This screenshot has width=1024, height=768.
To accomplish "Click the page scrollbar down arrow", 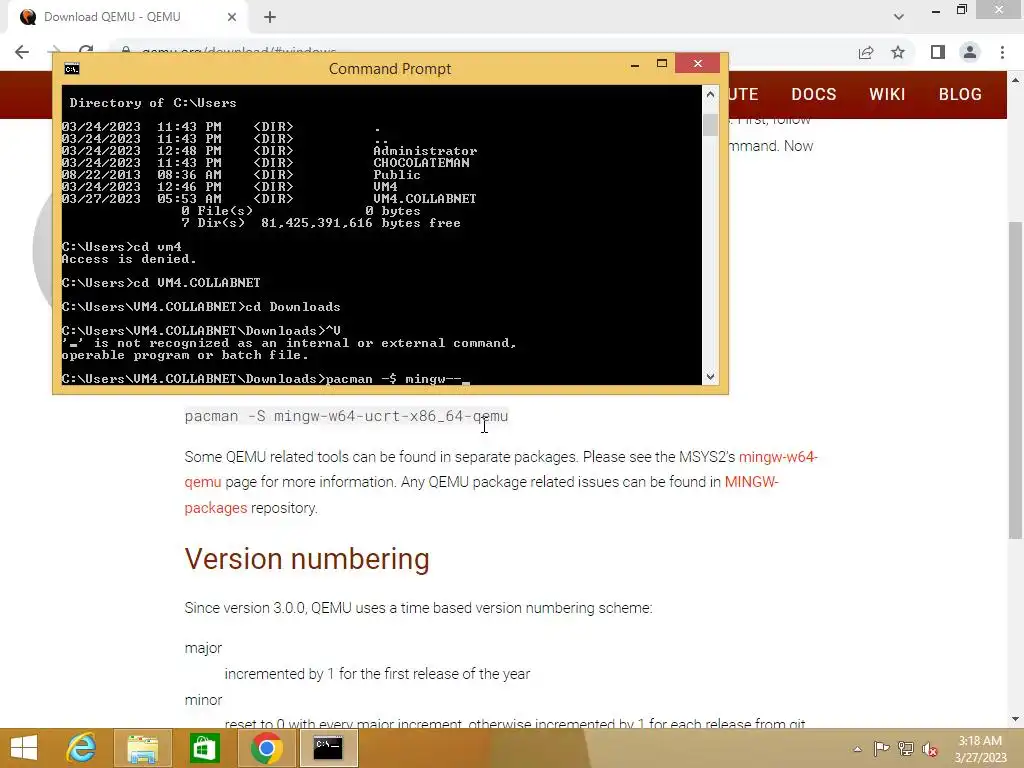I will tap(1015, 719).
